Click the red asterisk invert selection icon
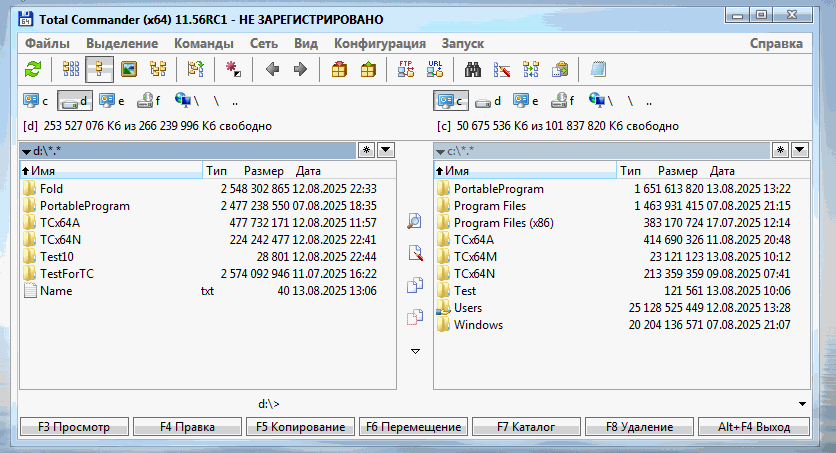The height and width of the screenshot is (453, 836). coord(233,69)
